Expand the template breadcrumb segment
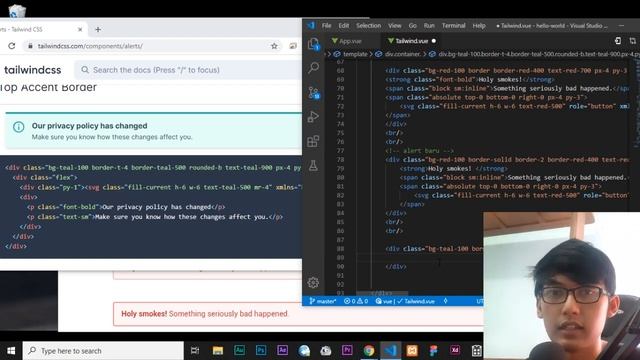This screenshot has height=360, width=640. (351, 54)
